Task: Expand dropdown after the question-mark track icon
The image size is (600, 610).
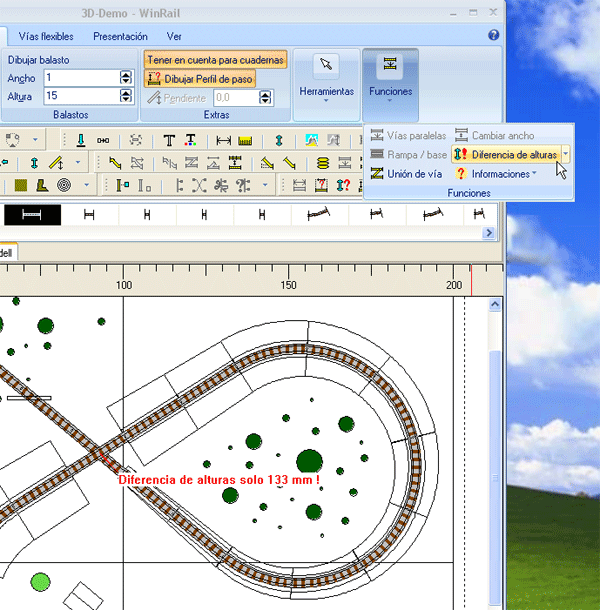Action: click(x=265, y=185)
